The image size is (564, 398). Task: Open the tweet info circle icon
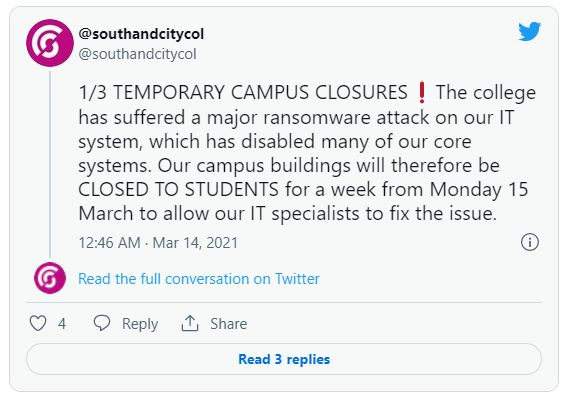coord(530,242)
